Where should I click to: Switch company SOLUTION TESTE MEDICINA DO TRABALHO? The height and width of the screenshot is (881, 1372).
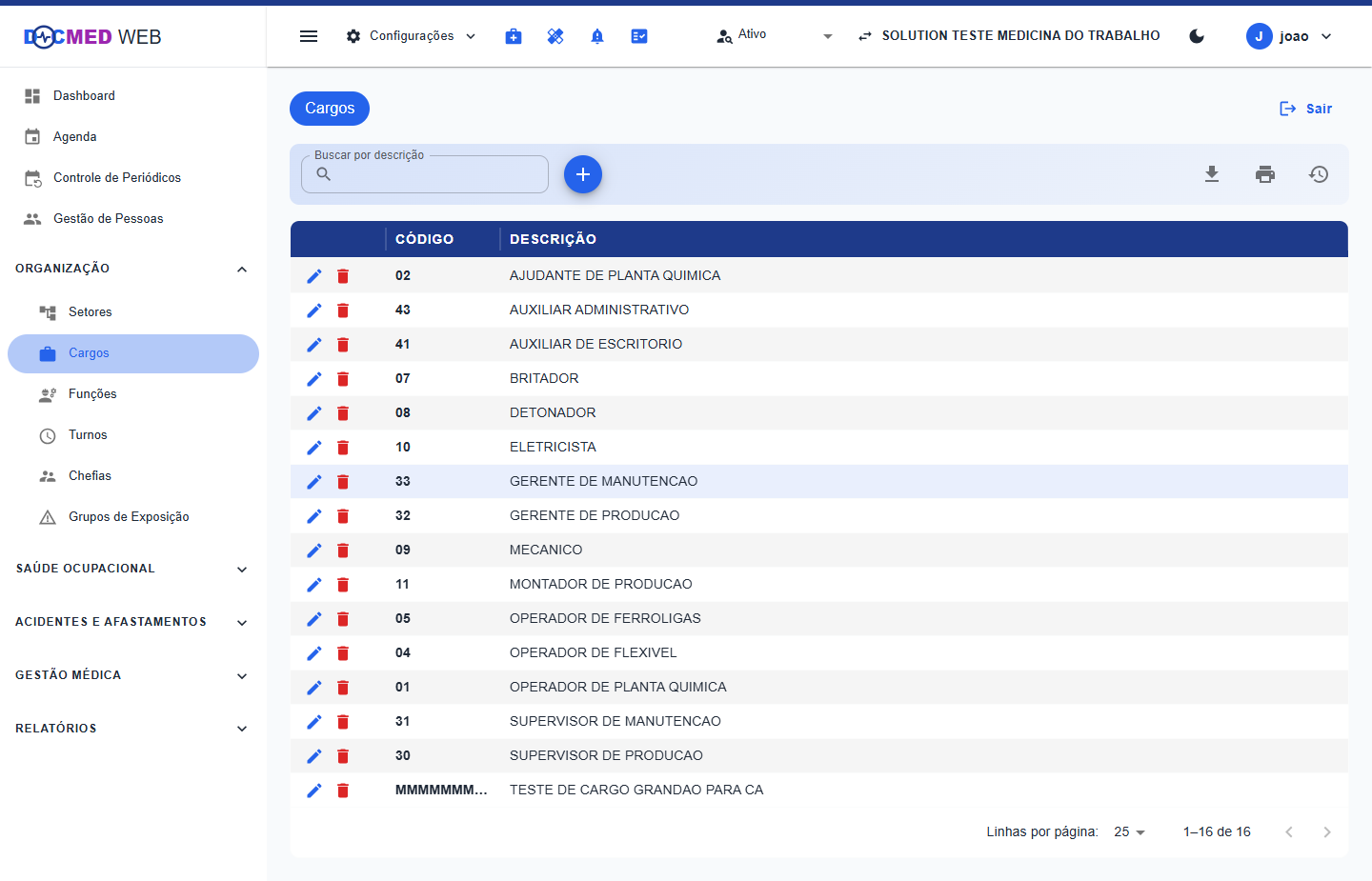pyautogui.click(x=1009, y=36)
